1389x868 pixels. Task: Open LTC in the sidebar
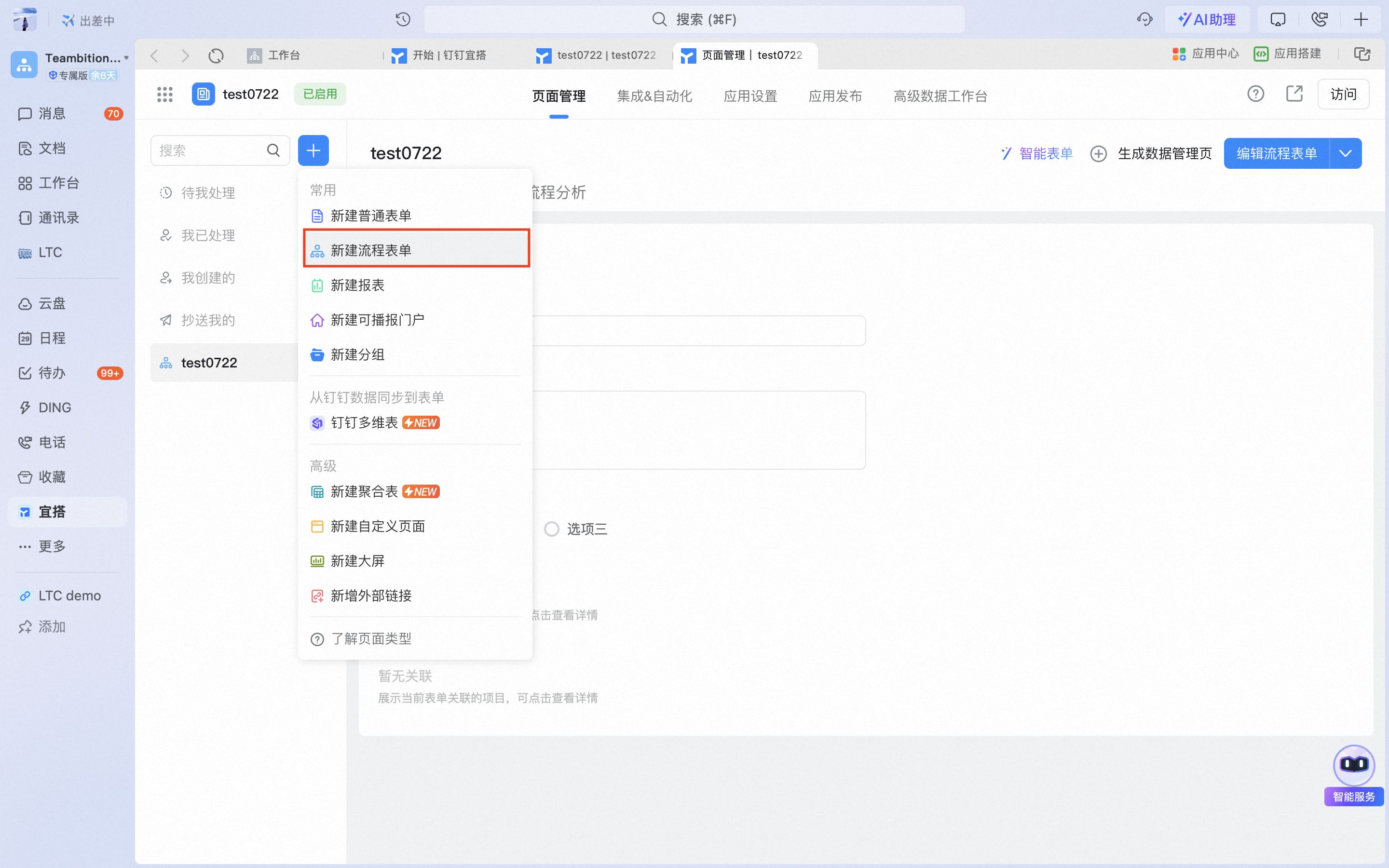[68, 253]
